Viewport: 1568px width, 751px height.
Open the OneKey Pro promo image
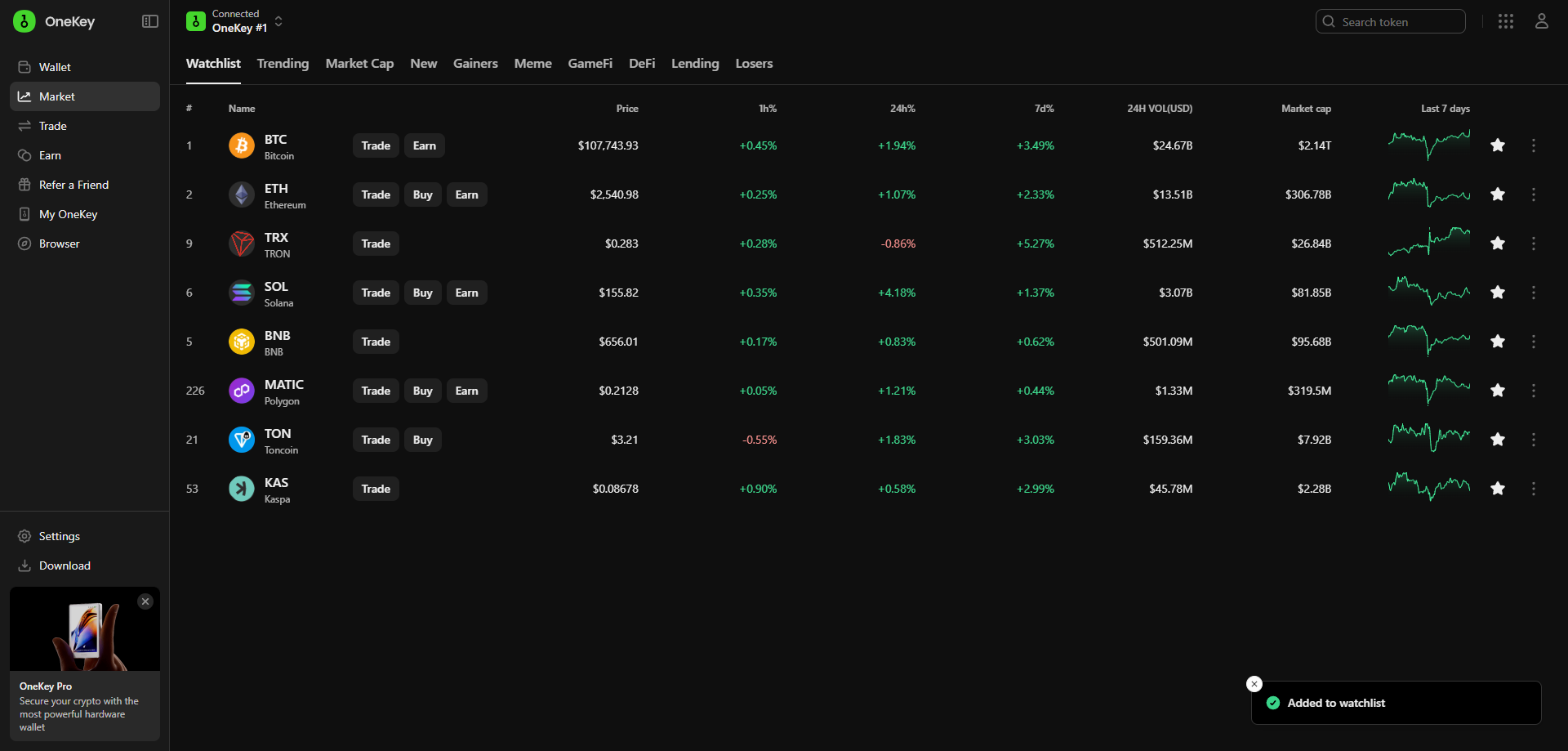point(85,629)
